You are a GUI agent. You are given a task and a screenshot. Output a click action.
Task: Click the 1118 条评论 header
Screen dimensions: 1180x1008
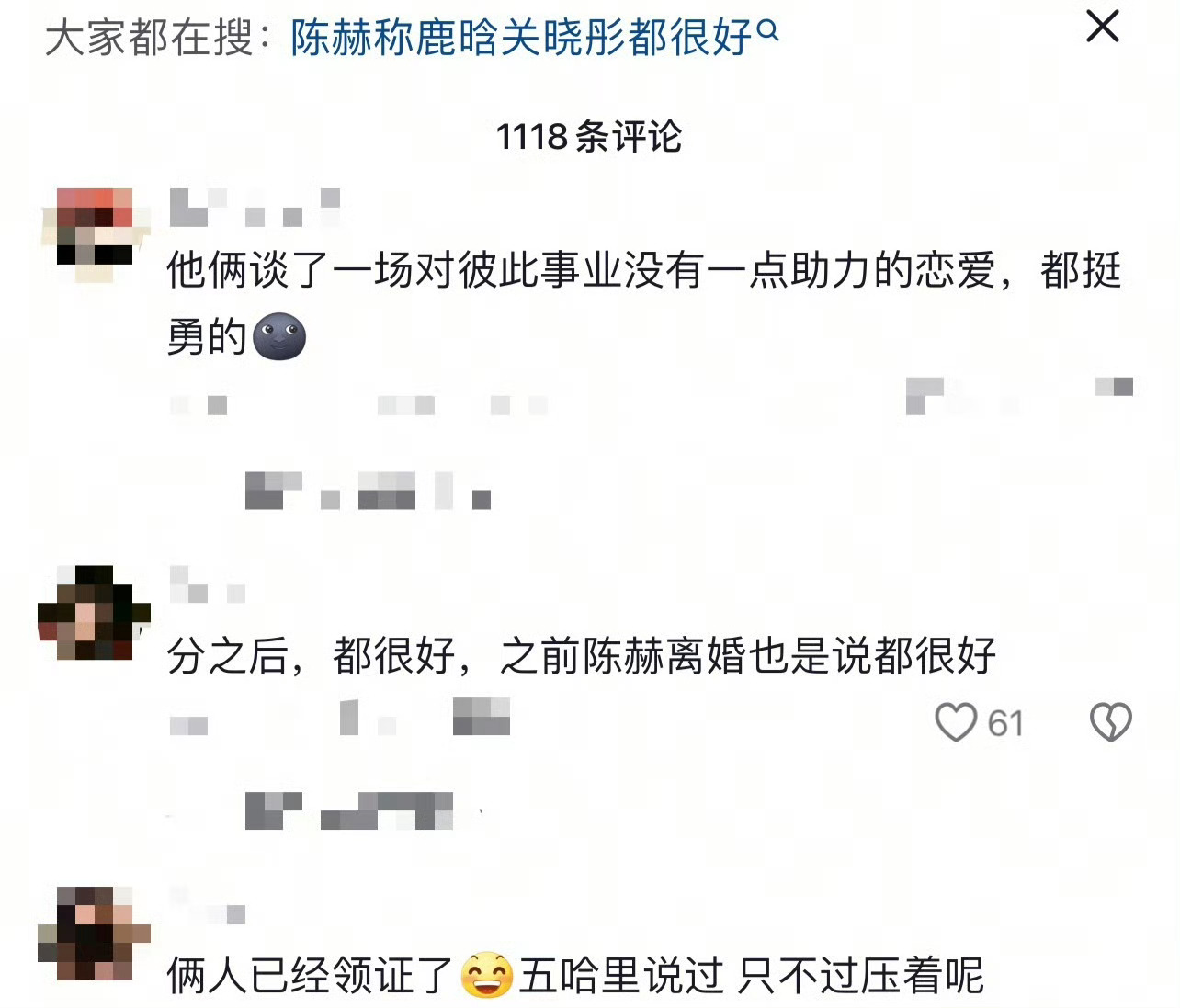589,138
